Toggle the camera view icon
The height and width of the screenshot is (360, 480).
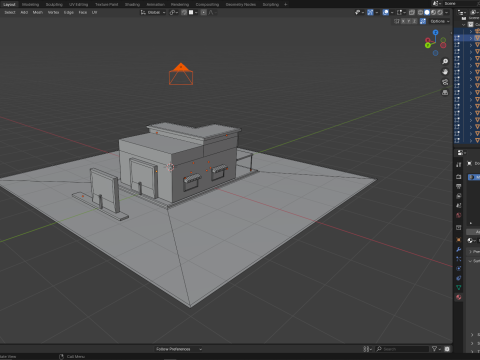click(x=445, y=82)
